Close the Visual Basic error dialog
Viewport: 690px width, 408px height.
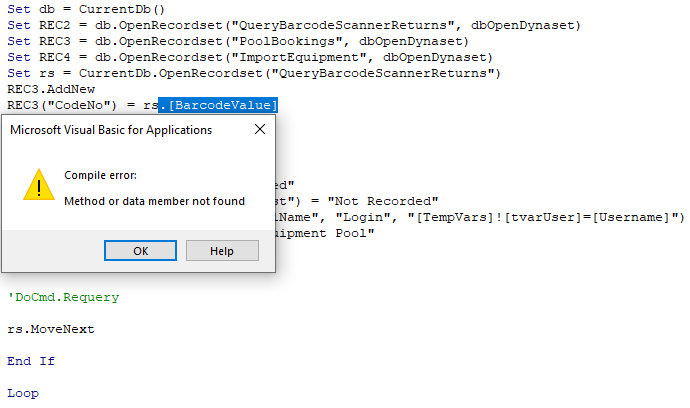pyautogui.click(x=260, y=129)
